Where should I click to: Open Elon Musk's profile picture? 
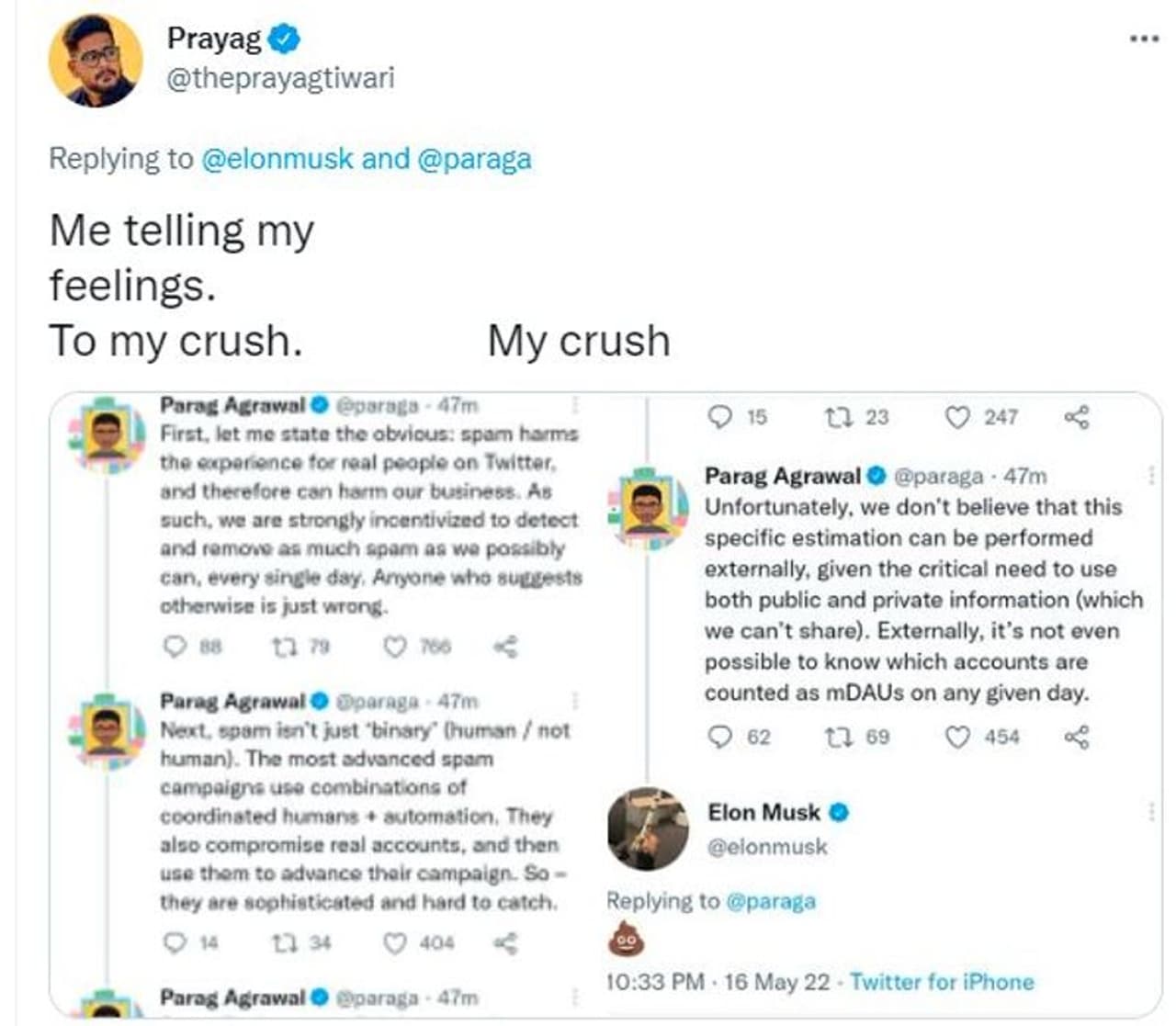648,828
